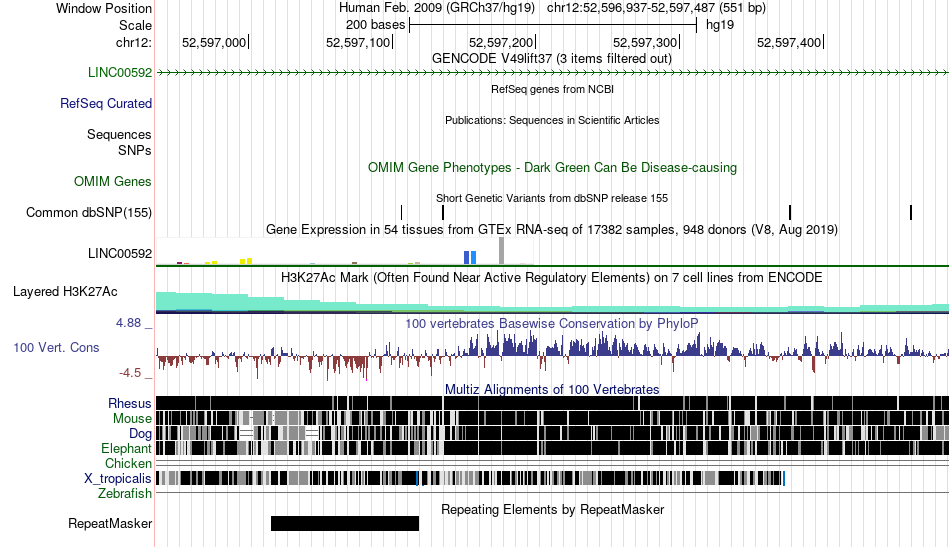Click the Common dbSNP(155) track label
The image size is (950, 547).
(x=89, y=213)
